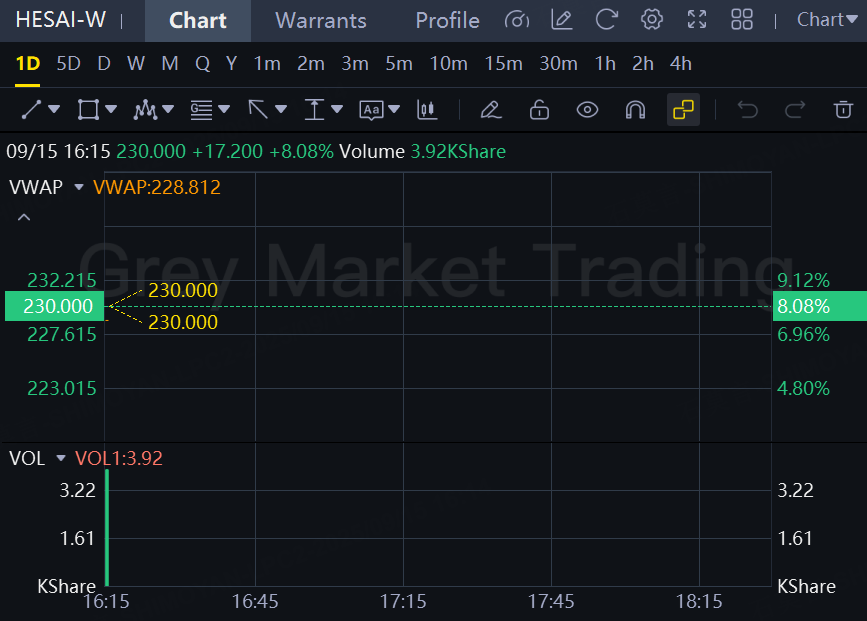Click the 230.000 current price label
867x621 pixels.
tap(54, 306)
